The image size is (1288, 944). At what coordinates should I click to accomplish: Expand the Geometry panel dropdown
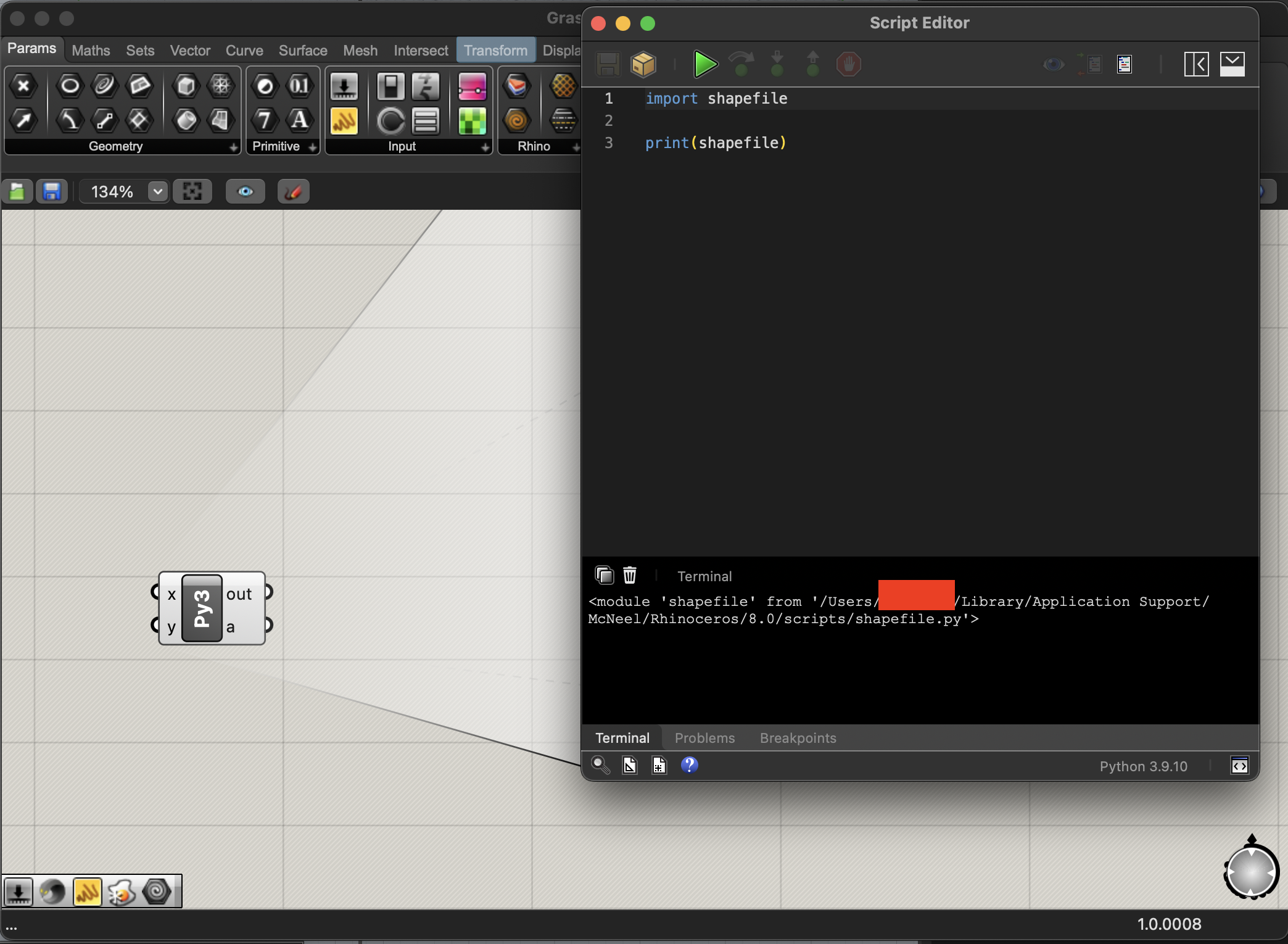pyautogui.click(x=233, y=147)
